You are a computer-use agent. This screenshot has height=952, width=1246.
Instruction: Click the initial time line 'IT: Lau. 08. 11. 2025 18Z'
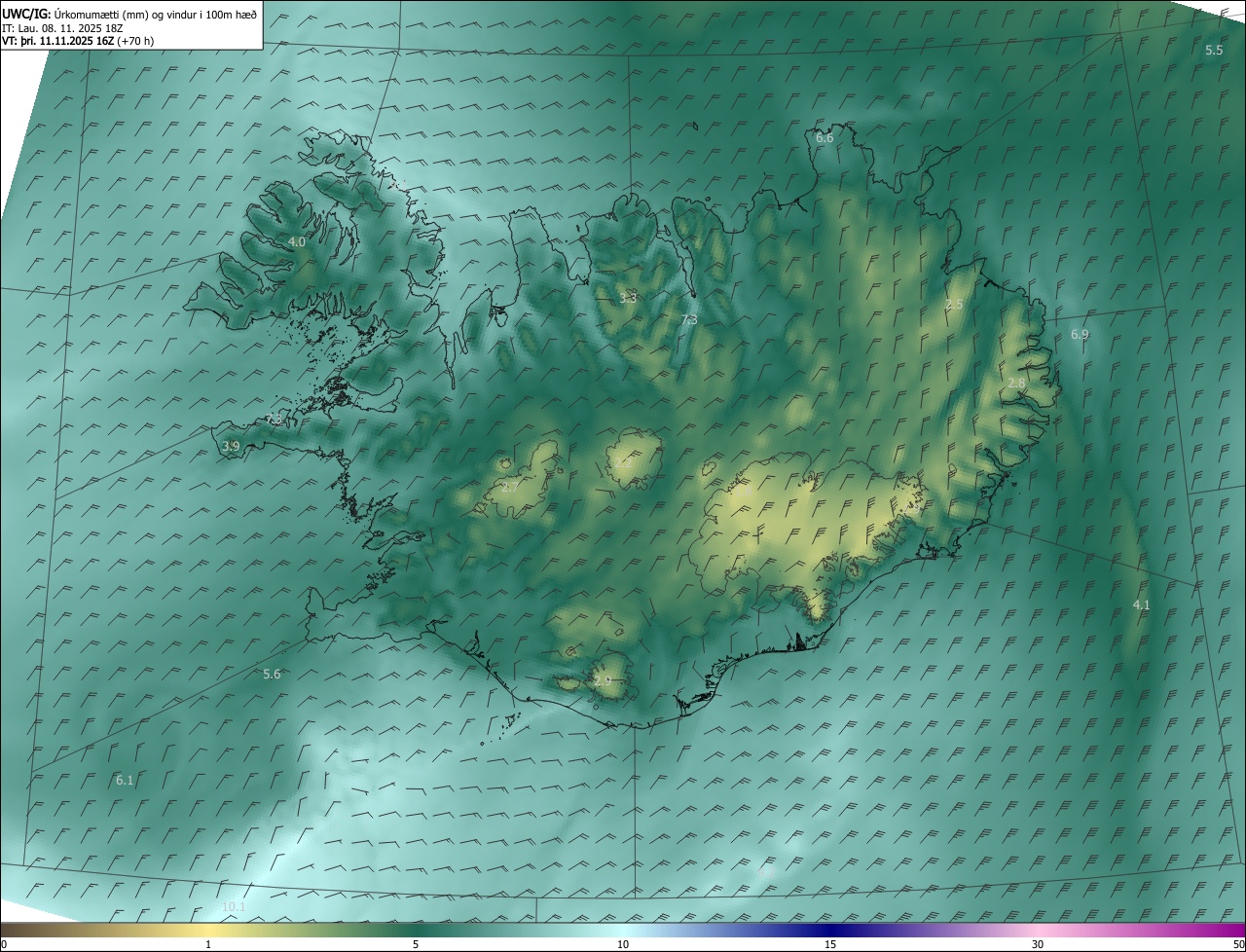coord(62,28)
